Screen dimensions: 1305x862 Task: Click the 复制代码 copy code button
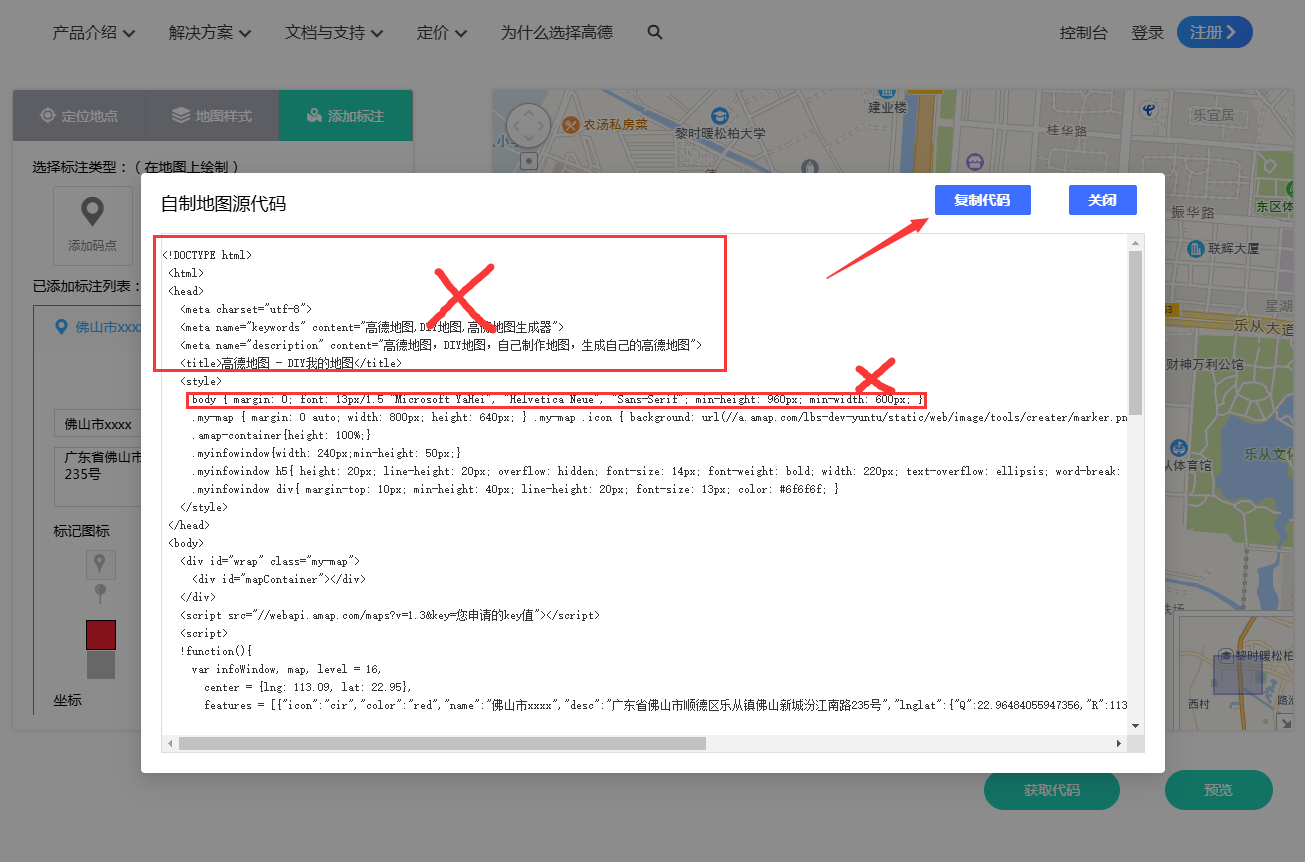(982, 200)
